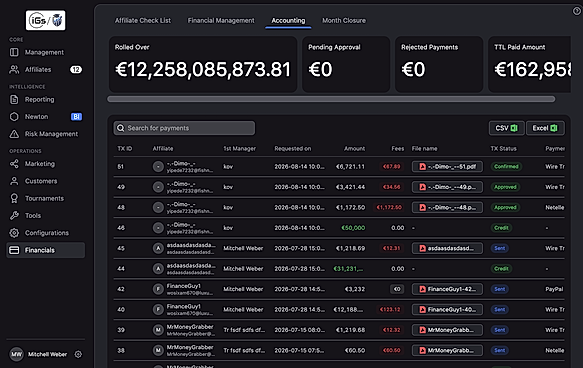Open the Tools wrench icon

pyautogui.click(x=14, y=216)
